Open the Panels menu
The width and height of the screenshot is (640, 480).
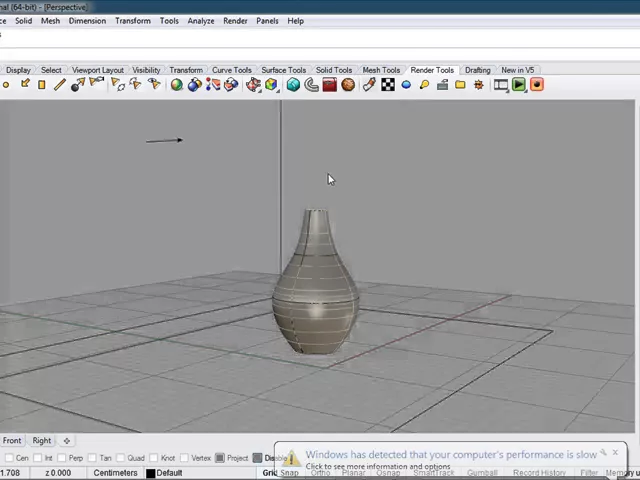point(267,21)
